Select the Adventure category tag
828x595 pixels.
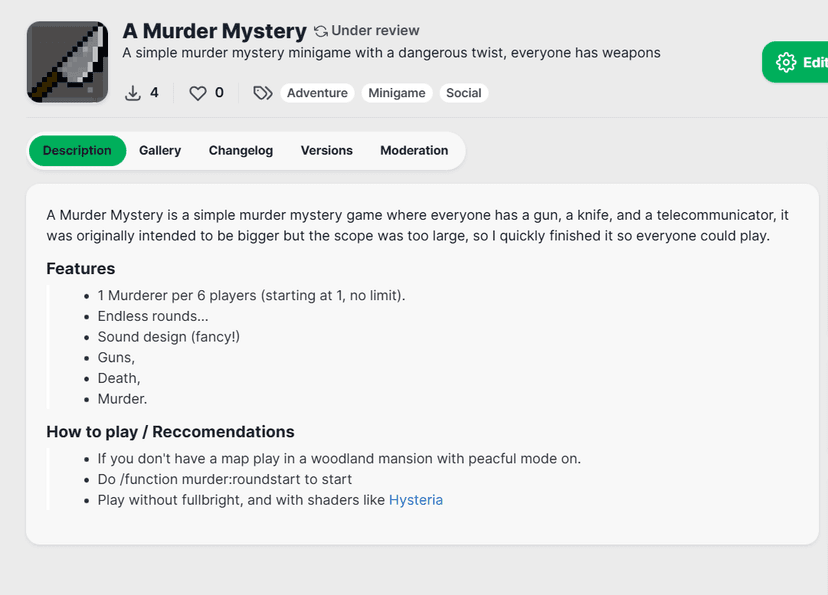[x=317, y=93]
